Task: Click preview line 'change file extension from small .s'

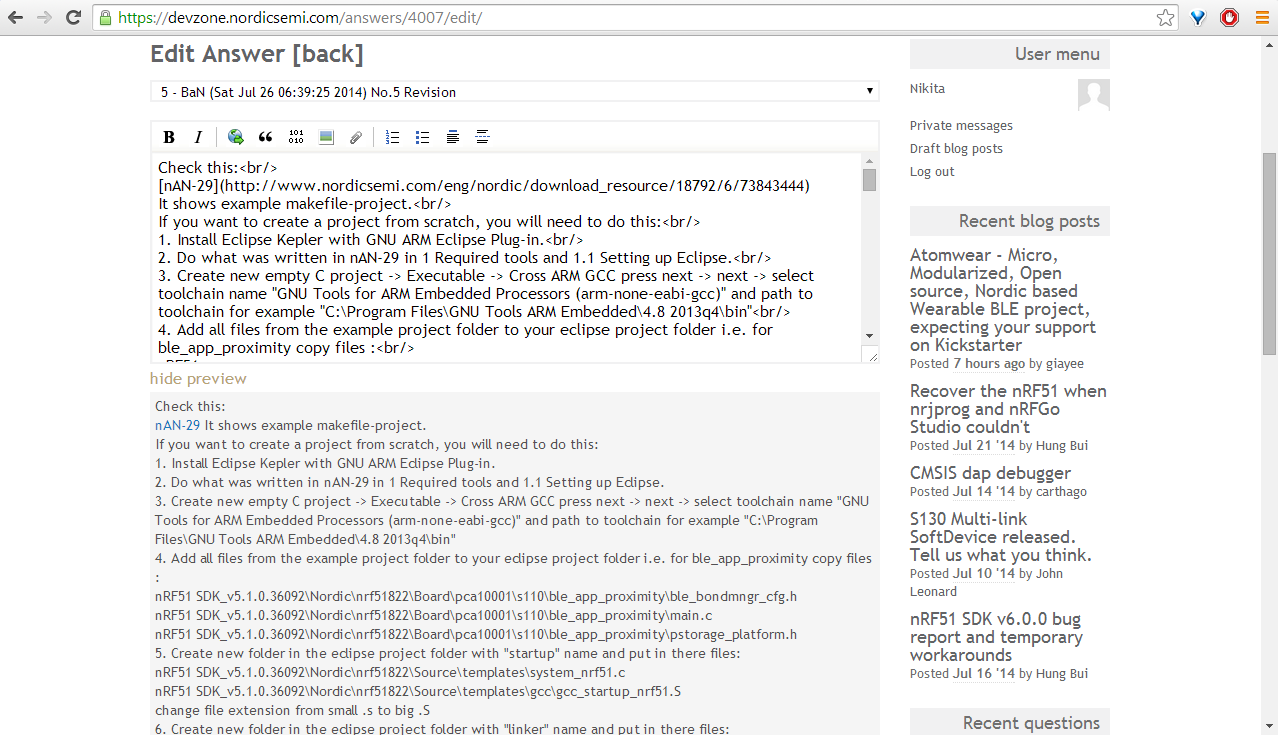Action: [293, 710]
